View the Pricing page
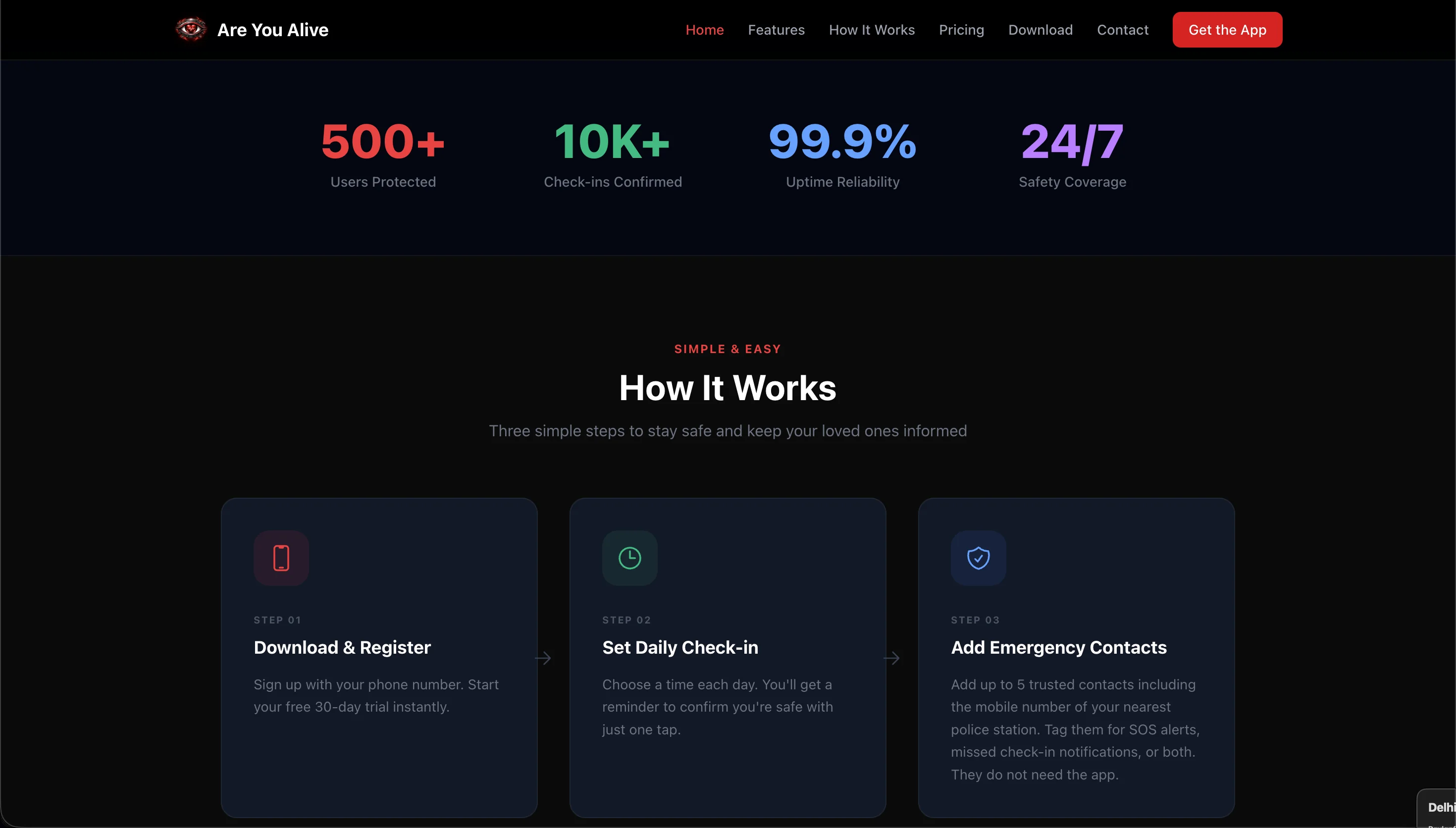 (961, 30)
